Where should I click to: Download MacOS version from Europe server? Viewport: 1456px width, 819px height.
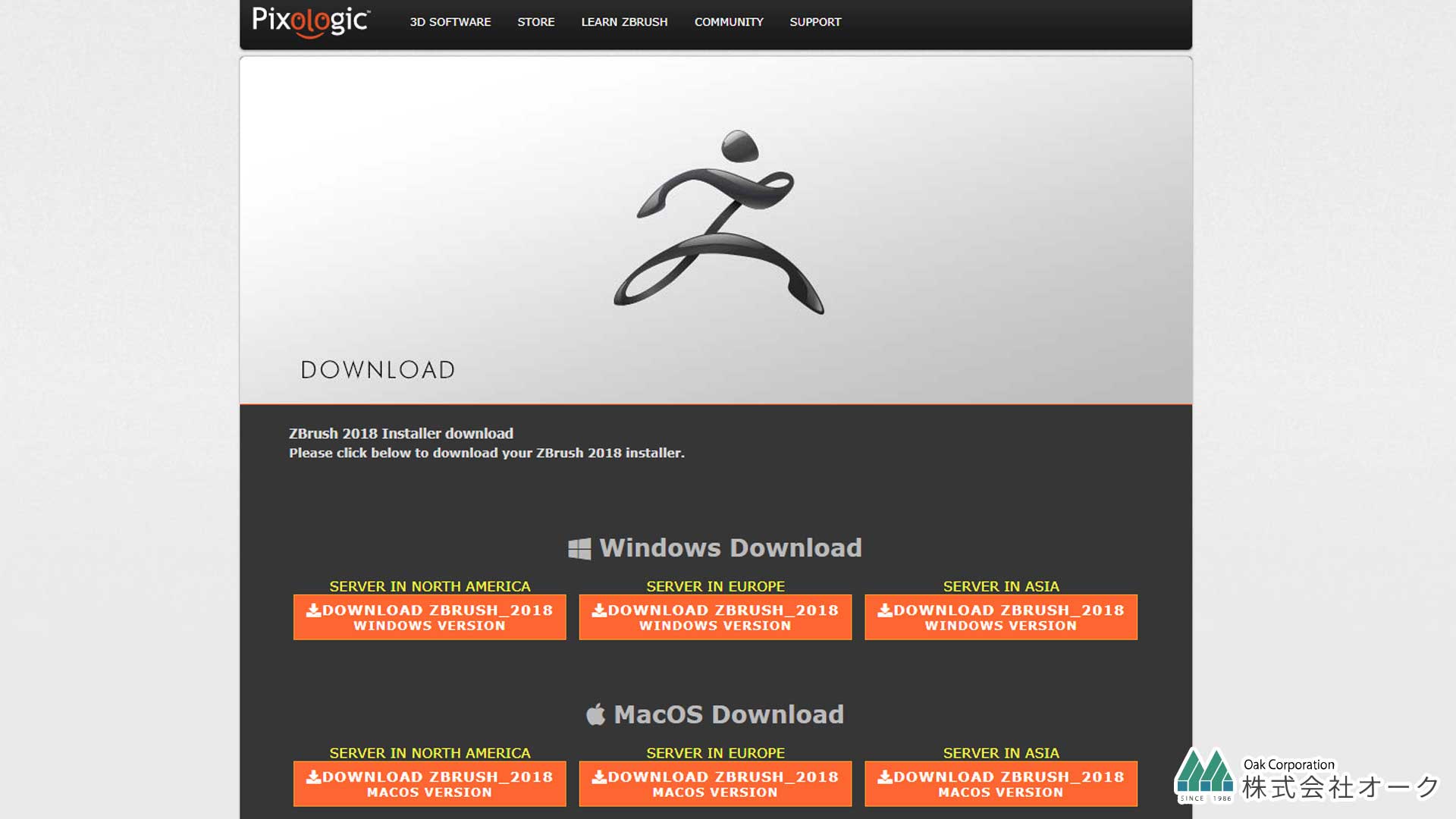click(x=715, y=784)
